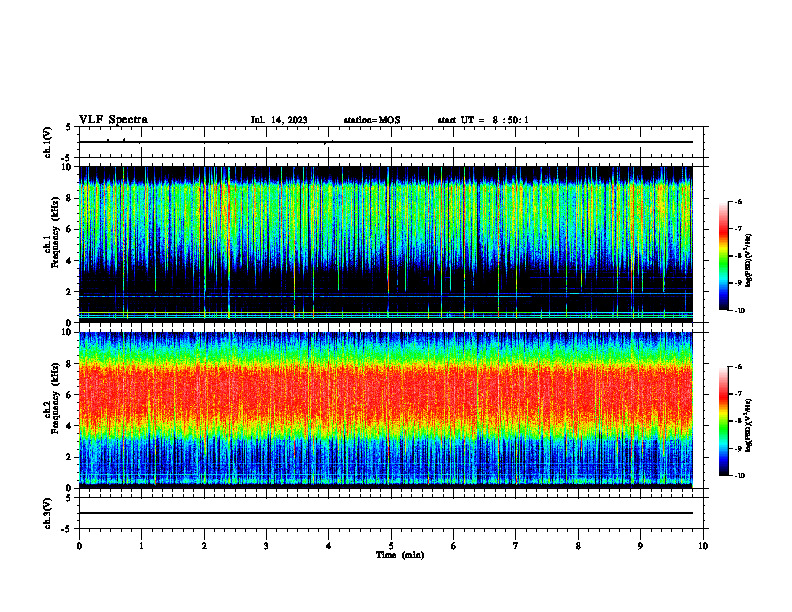Click the ch.1 voltage waveform trace

(x=386, y=142)
